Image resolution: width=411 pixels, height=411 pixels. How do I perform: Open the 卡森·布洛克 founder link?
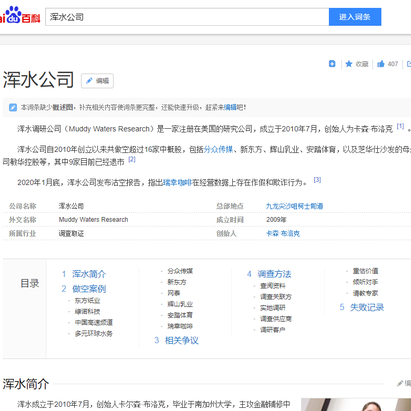tap(283, 233)
